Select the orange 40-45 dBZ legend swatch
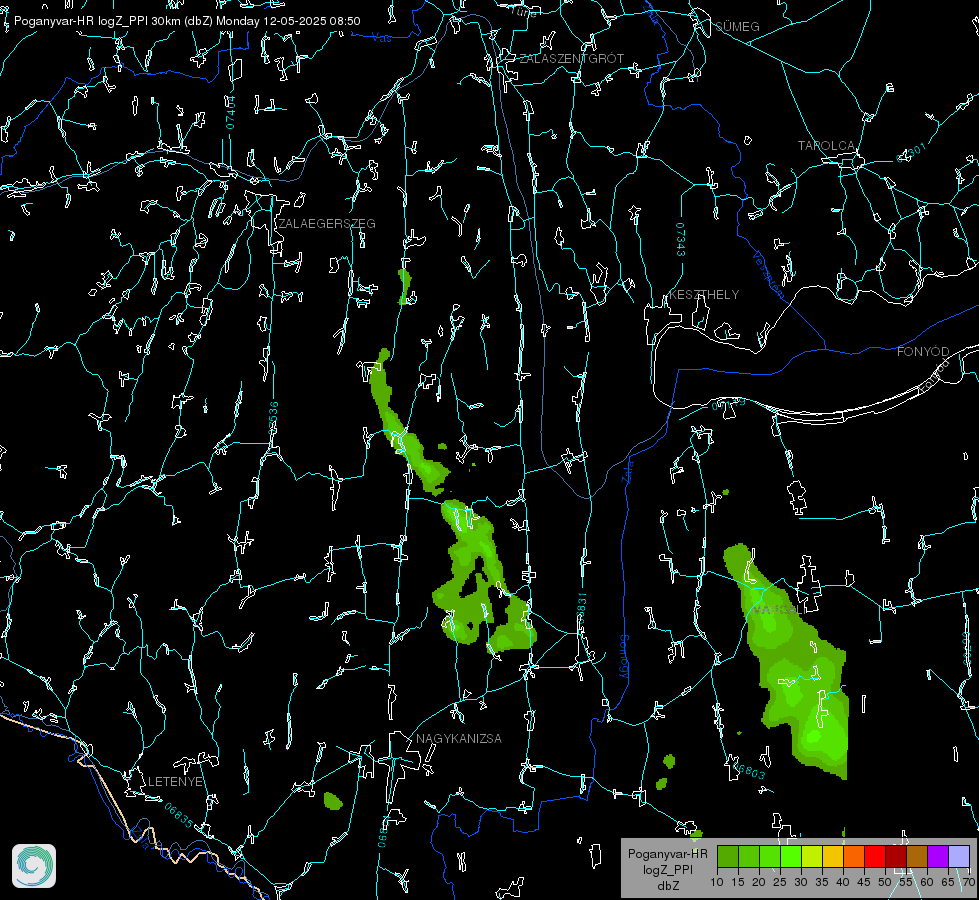The image size is (979, 900). point(854,856)
